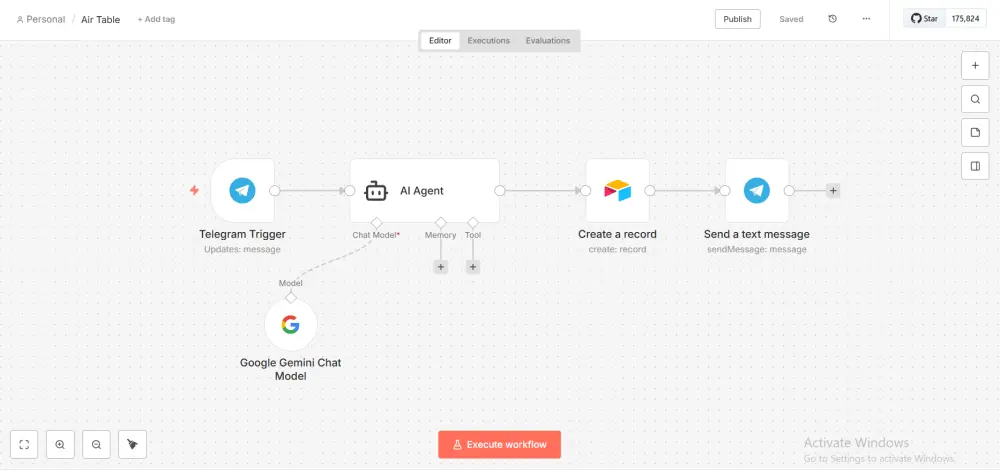Screen dimensions: 1000x473
Task: Add a Memory sub-node with plus button
Action: [x=440, y=267]
